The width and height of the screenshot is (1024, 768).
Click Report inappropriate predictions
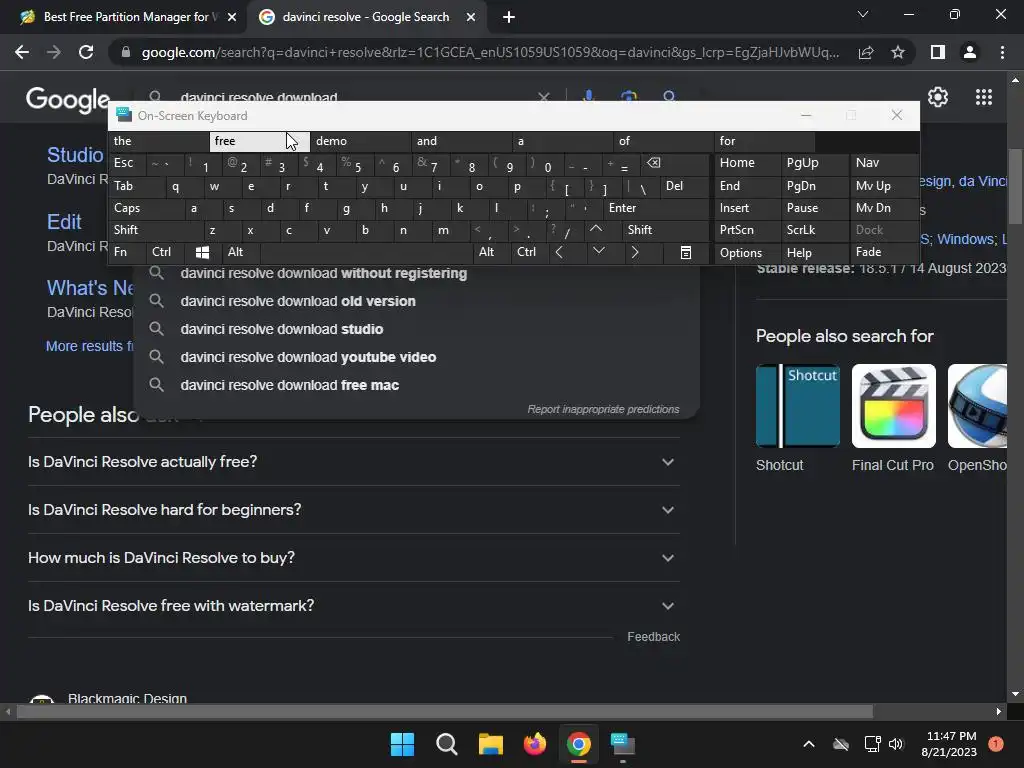[x=603, y=409]
